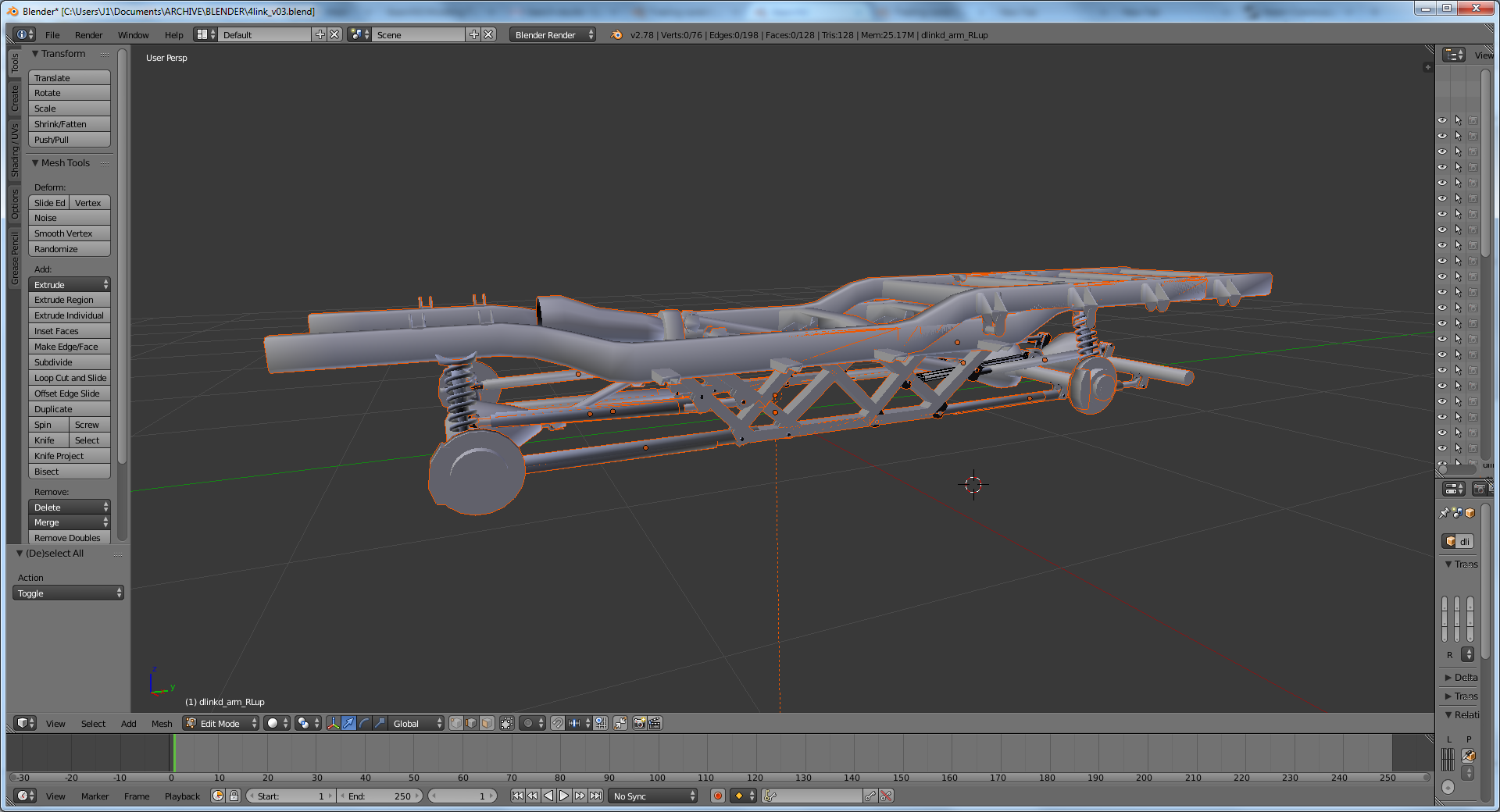Toggle snap during transform magnet
The width and height of the screenshot is (1500, 812).
tap(557, 723)
